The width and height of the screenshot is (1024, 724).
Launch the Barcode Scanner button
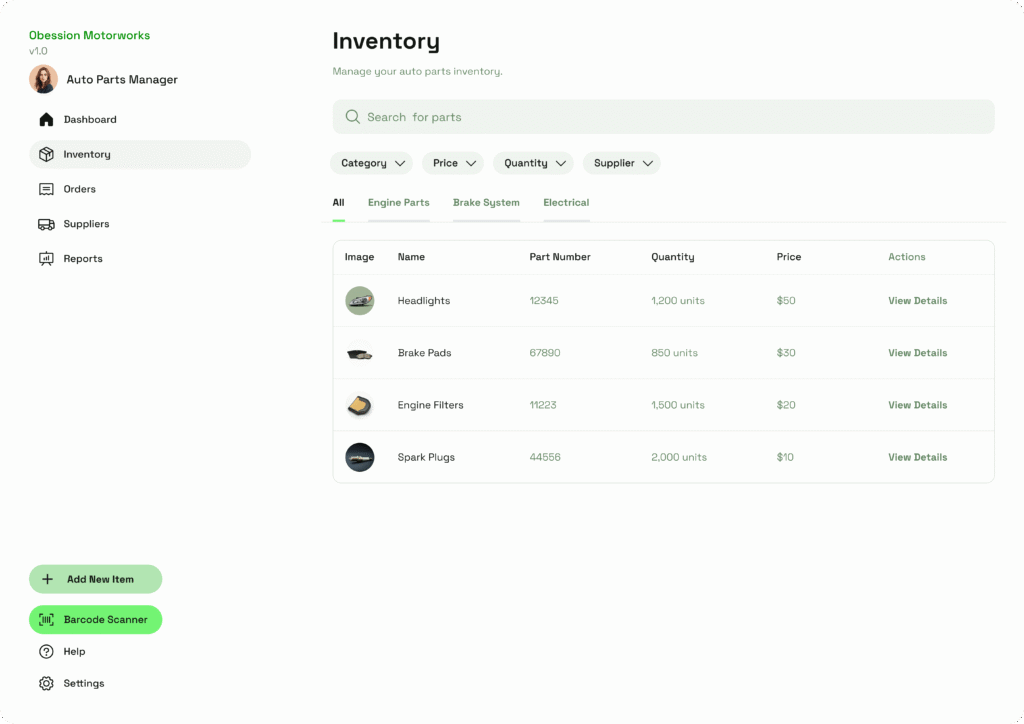[x=95, y=620]
